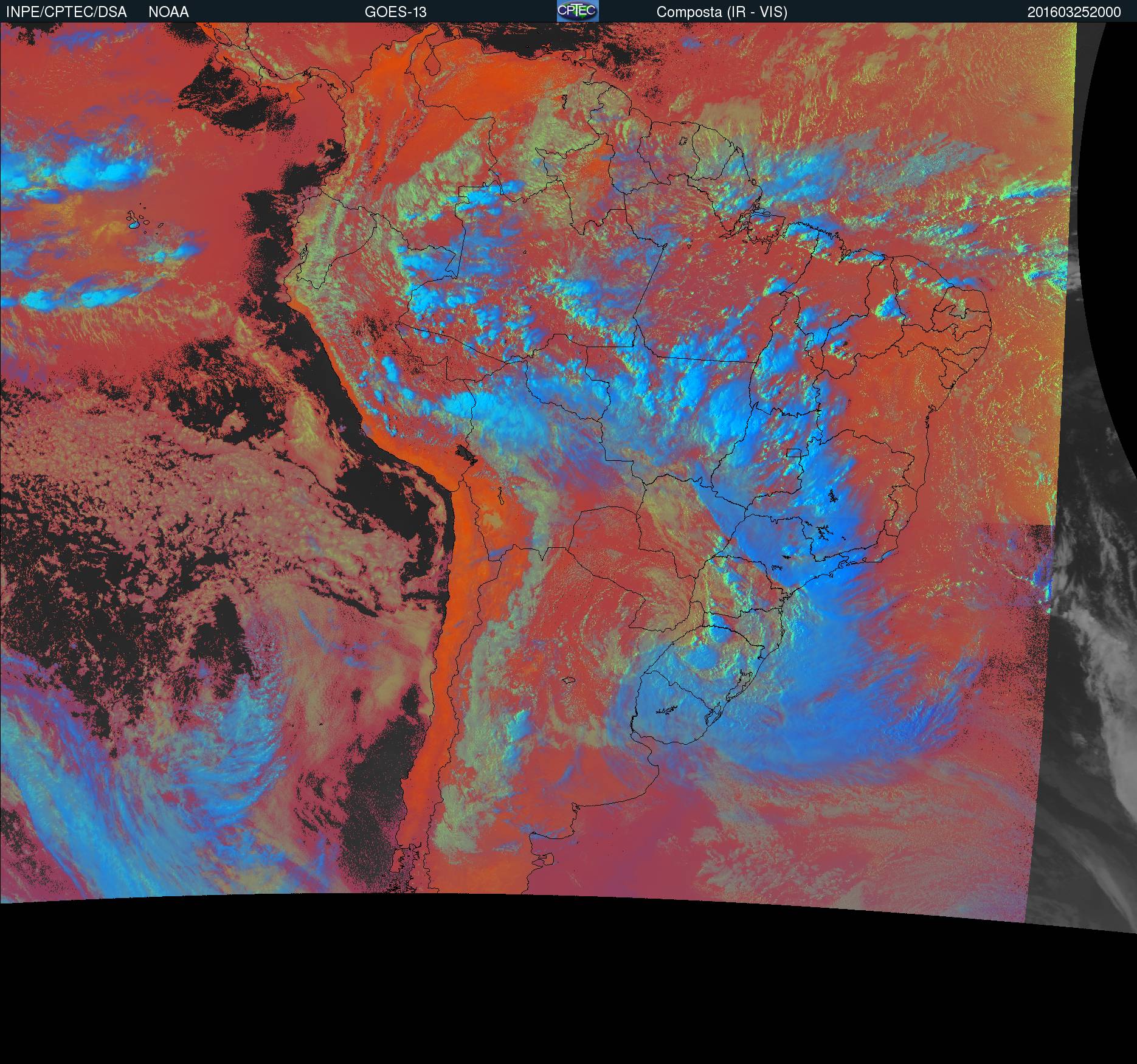Click the Composta (IR - VIS) title
This screenshot has width=1137, height=1064.
point(722,12)
